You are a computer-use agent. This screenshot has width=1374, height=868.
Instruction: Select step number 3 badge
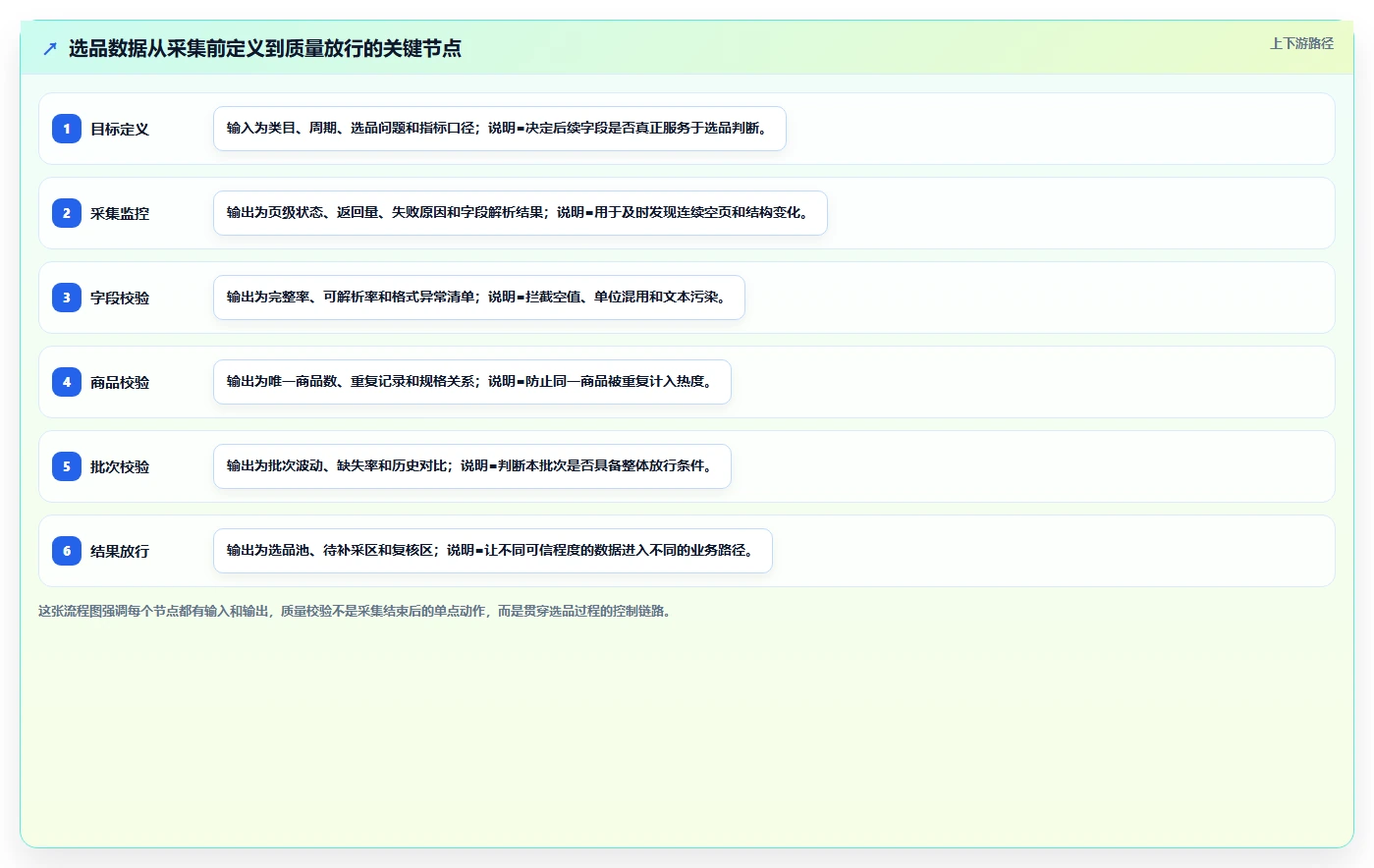coord(67,298)
